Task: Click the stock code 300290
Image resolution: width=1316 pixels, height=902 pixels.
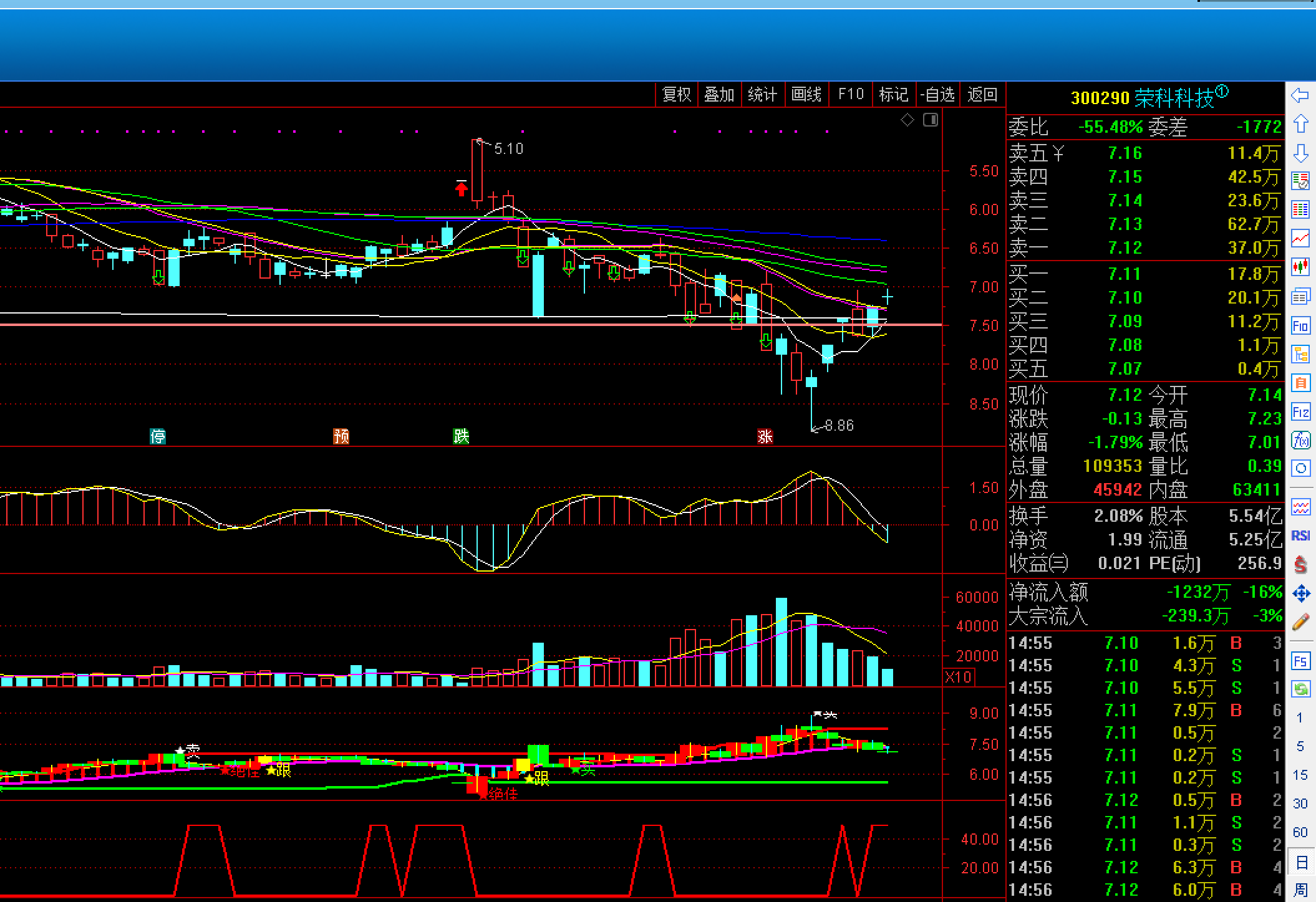Action: tap(1100, 98)
